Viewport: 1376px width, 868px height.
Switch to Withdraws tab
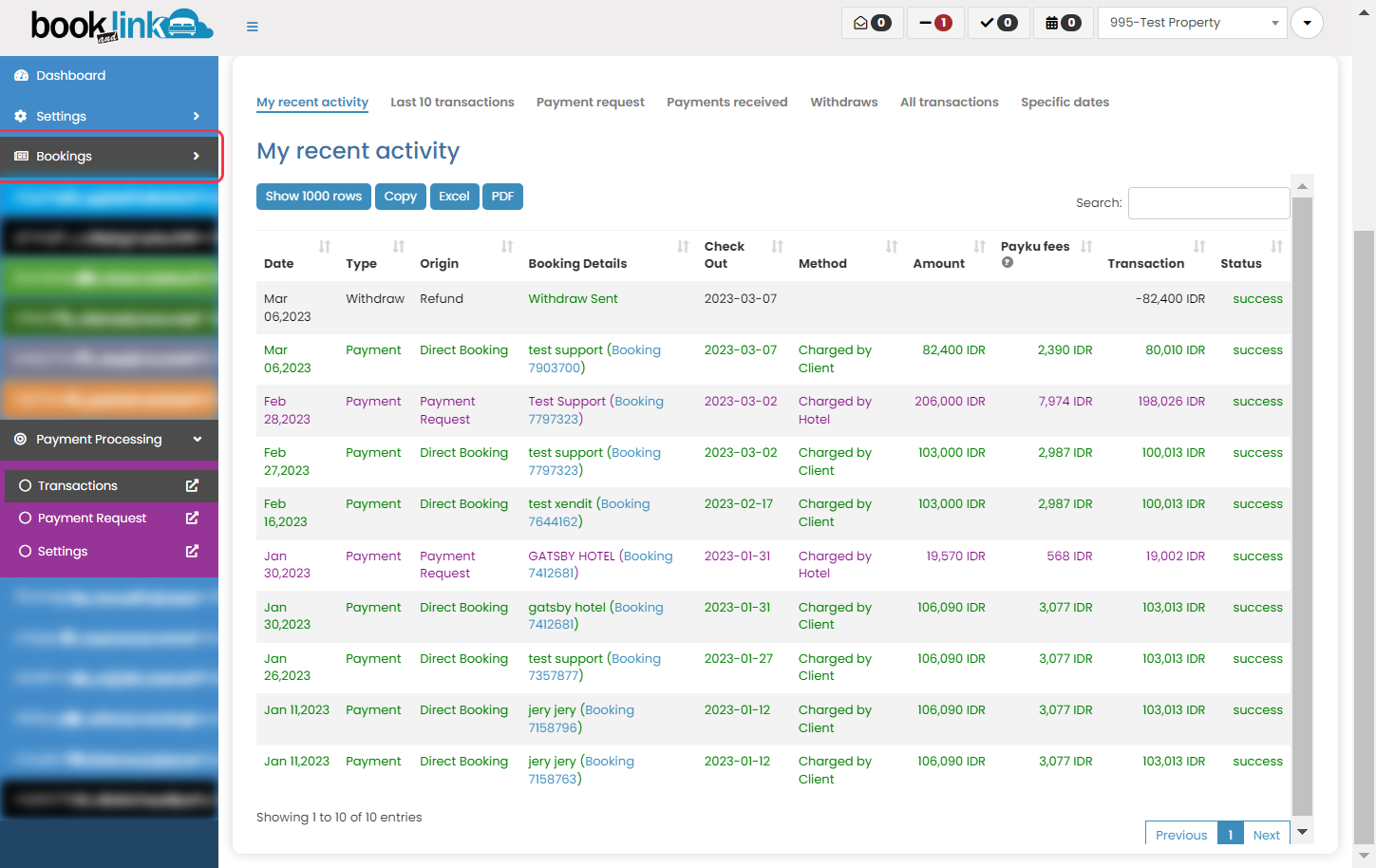[844, 102]
